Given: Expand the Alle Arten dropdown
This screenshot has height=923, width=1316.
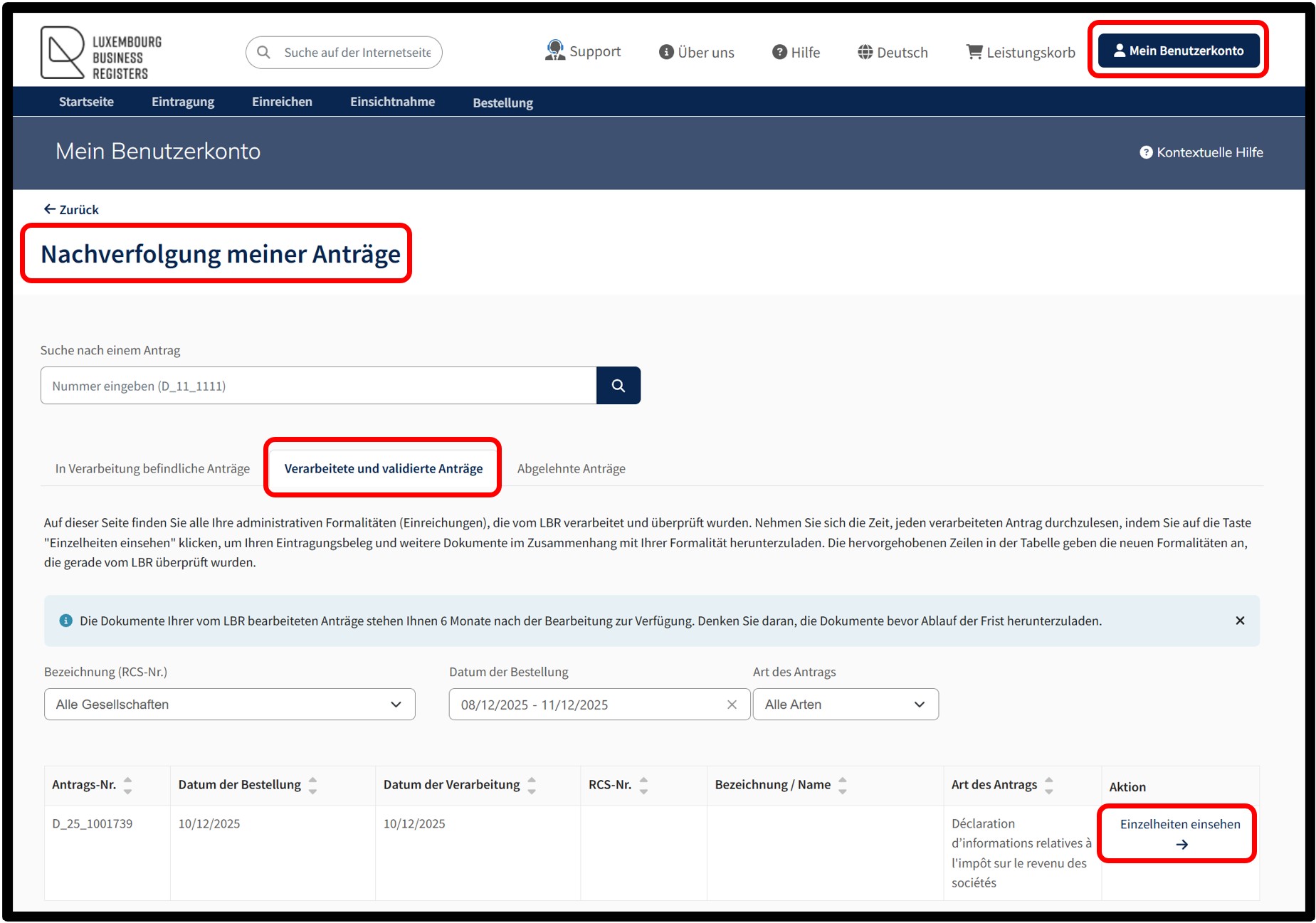Looking at the screenshot, I should coord(846,705).
